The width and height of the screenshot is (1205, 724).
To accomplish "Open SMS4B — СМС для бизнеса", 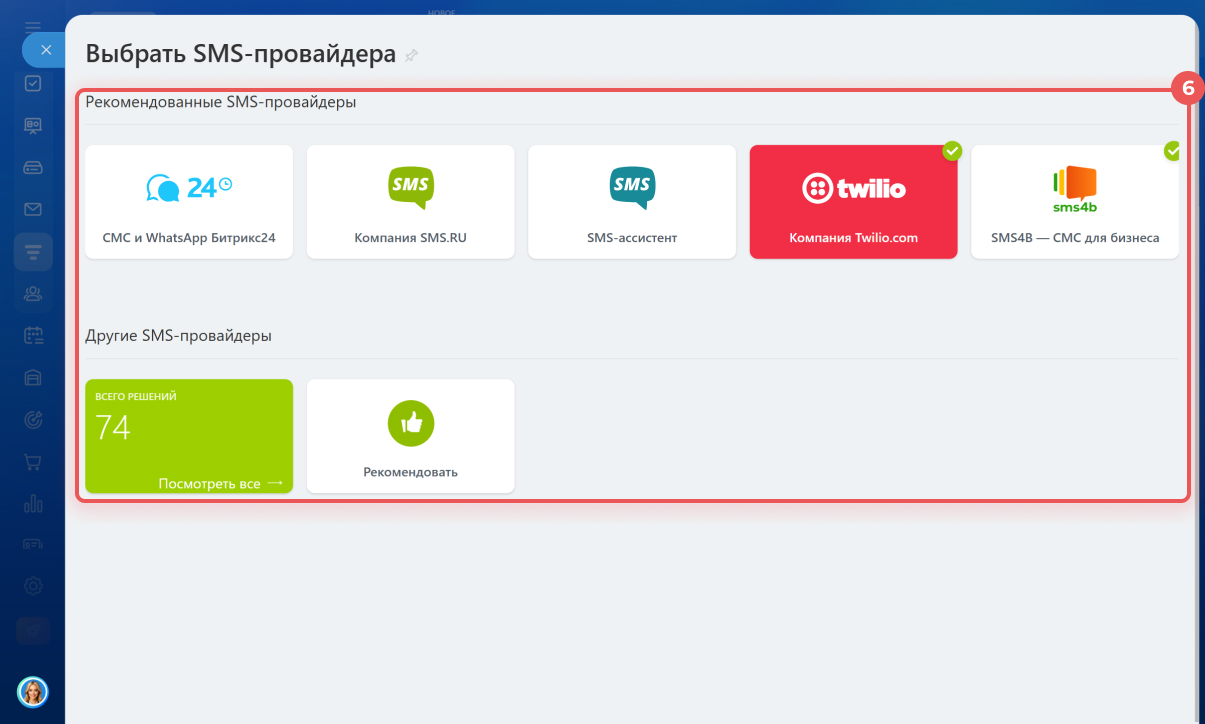I will point(1074,202).
